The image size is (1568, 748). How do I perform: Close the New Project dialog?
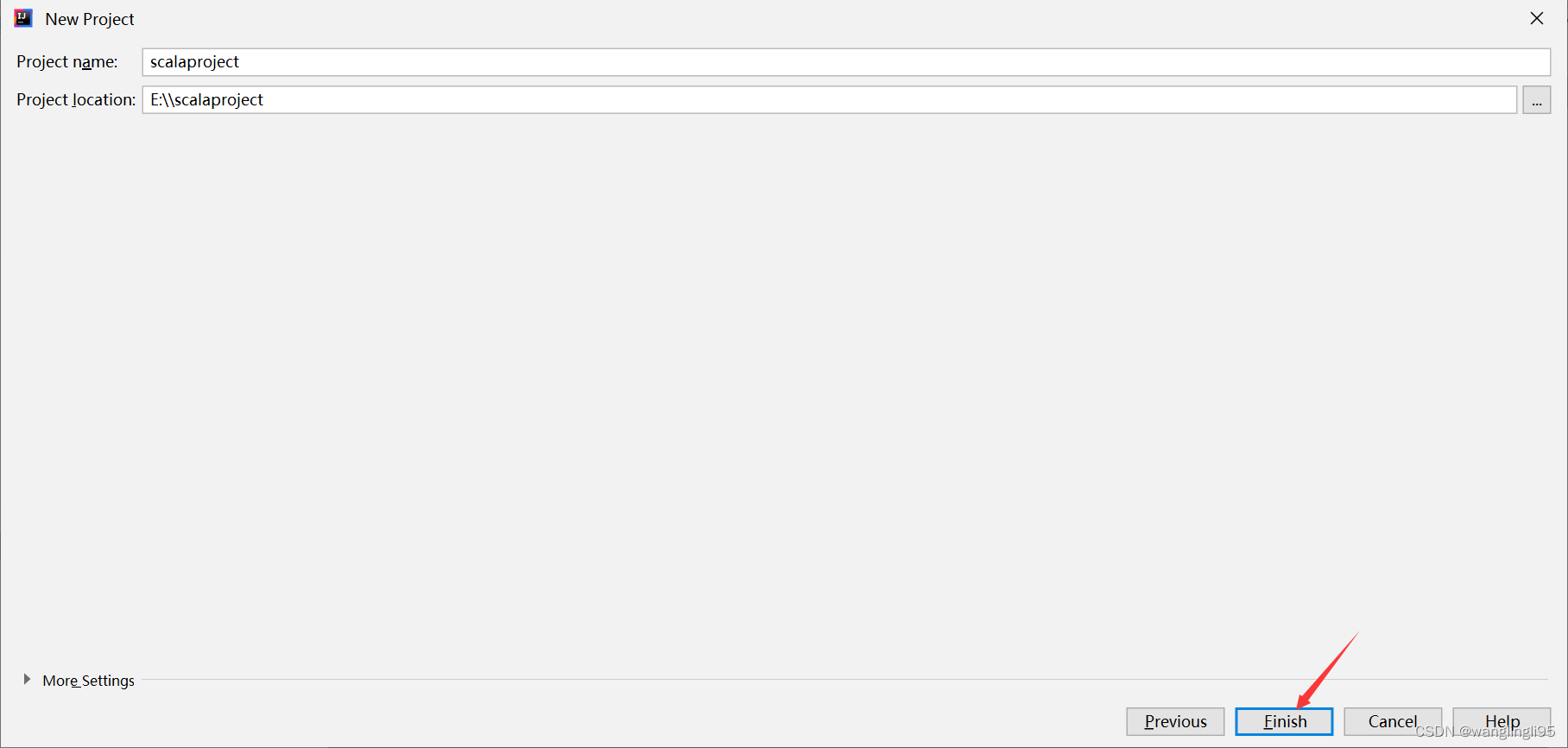[x=1537, y=18]
